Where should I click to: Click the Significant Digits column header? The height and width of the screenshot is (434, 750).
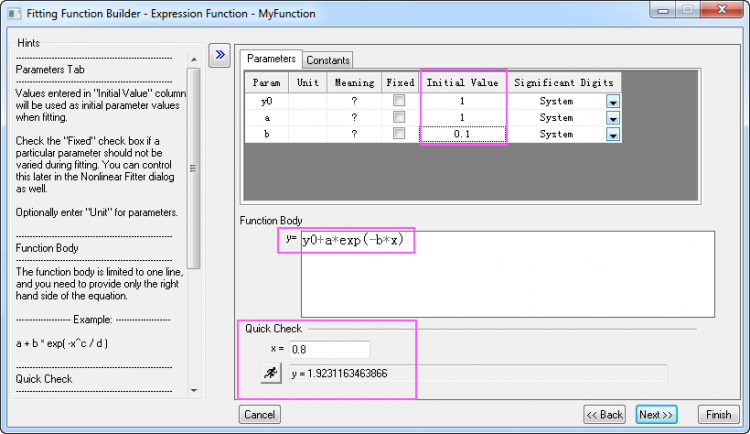[564, 82]
